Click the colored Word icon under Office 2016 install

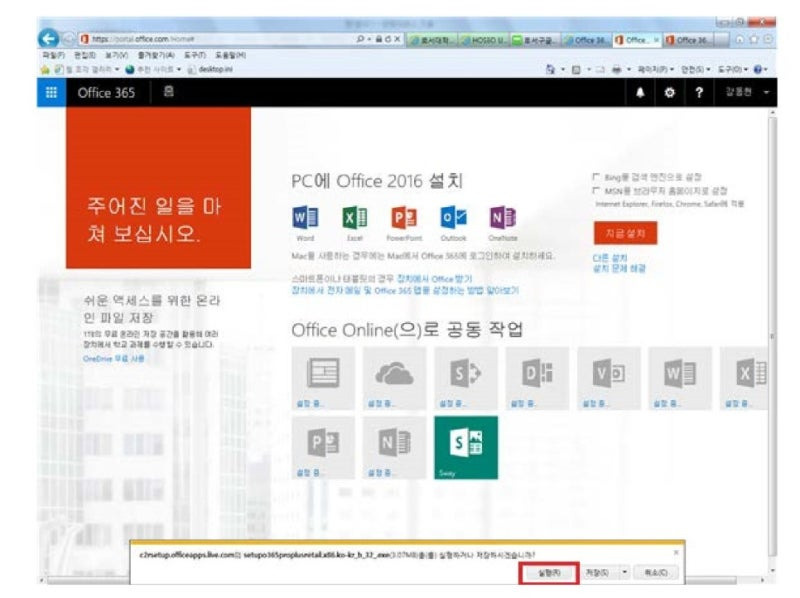tap(305, 218)
